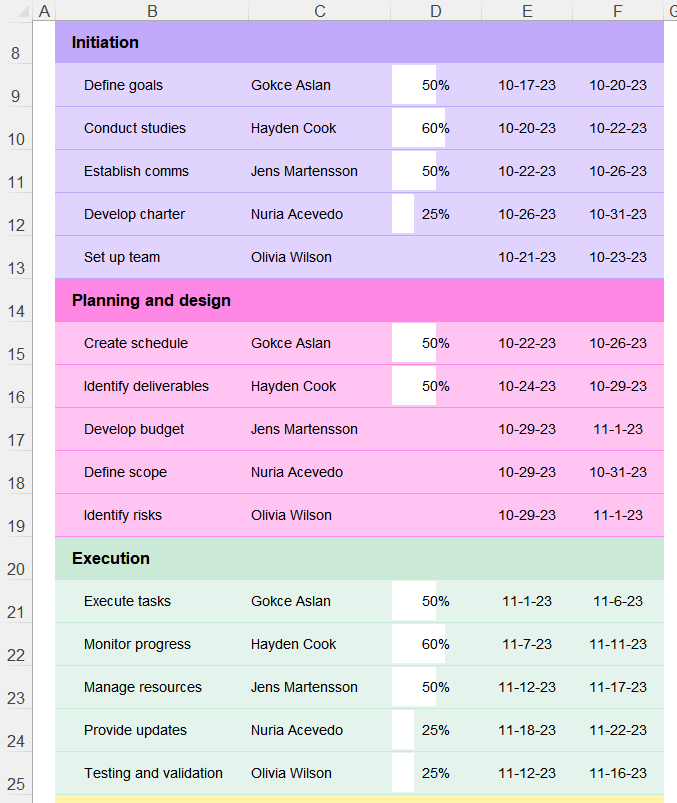Click Jens Martensson in Develop budget row
Screen dimensions: 677x803
coord(304,429)
